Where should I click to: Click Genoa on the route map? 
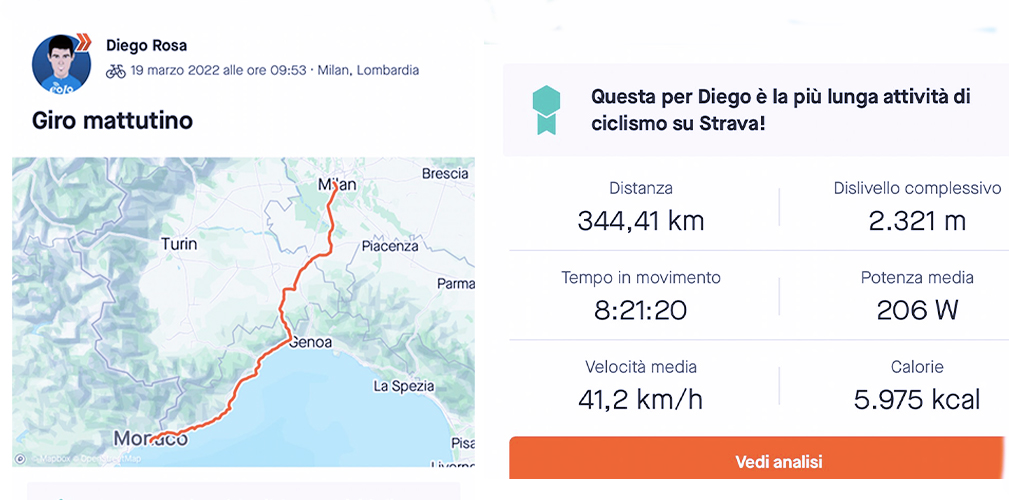(309, 342)
